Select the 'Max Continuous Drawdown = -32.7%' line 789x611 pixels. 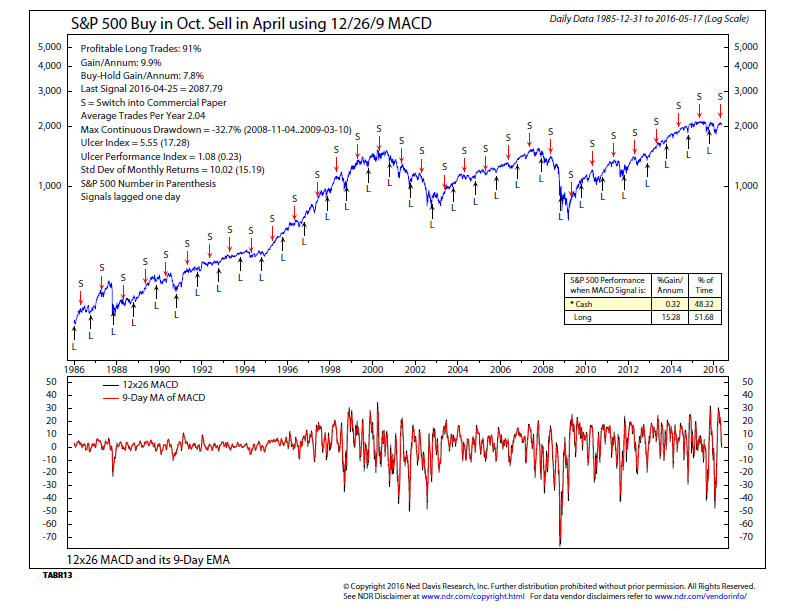click(216, 130)
